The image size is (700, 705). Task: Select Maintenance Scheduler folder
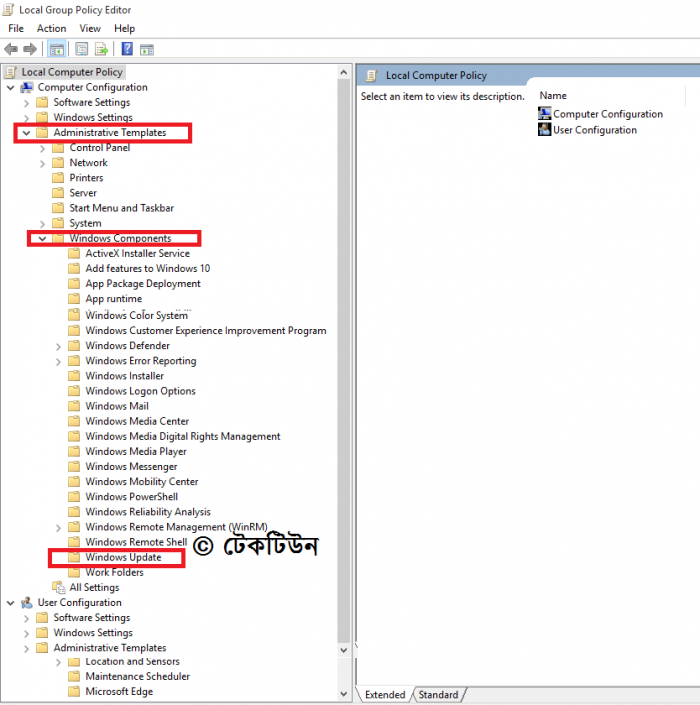pyautogui.click(x=138, y=677)
